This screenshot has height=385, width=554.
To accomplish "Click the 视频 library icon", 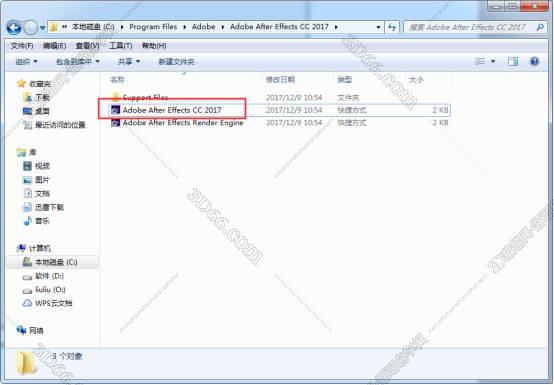I will click(x=27, y=166).
